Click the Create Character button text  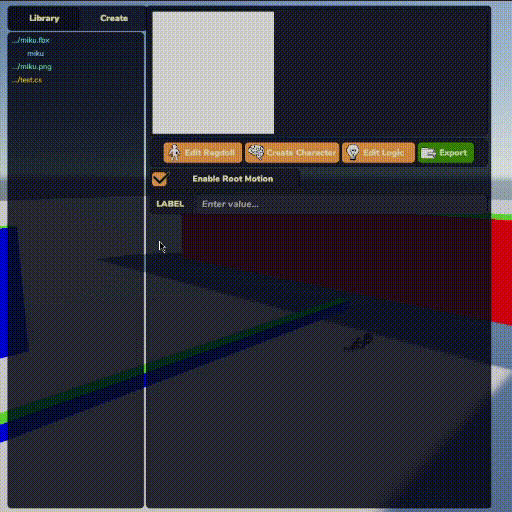tap(301, 153)
